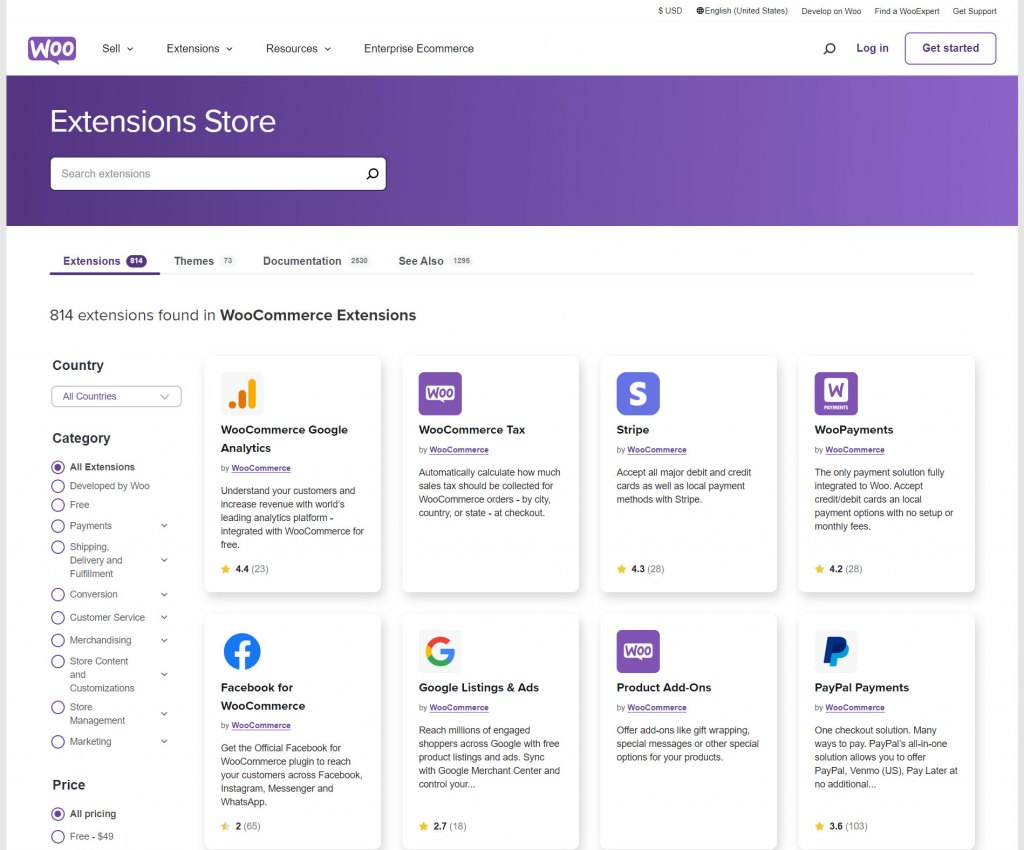Switch to the See Also tab
Viewport: 1024px width, 850px height.
[x=434, y=261]
